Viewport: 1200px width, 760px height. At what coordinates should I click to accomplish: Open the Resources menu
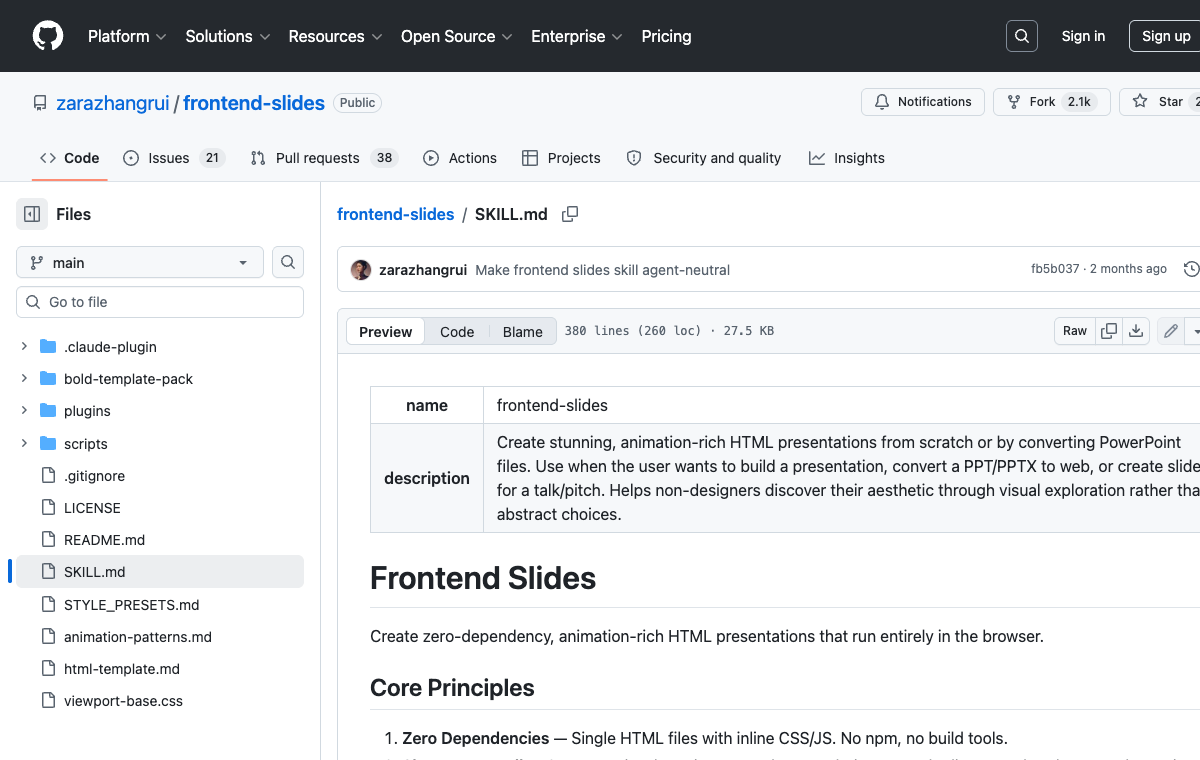[335, 36]
